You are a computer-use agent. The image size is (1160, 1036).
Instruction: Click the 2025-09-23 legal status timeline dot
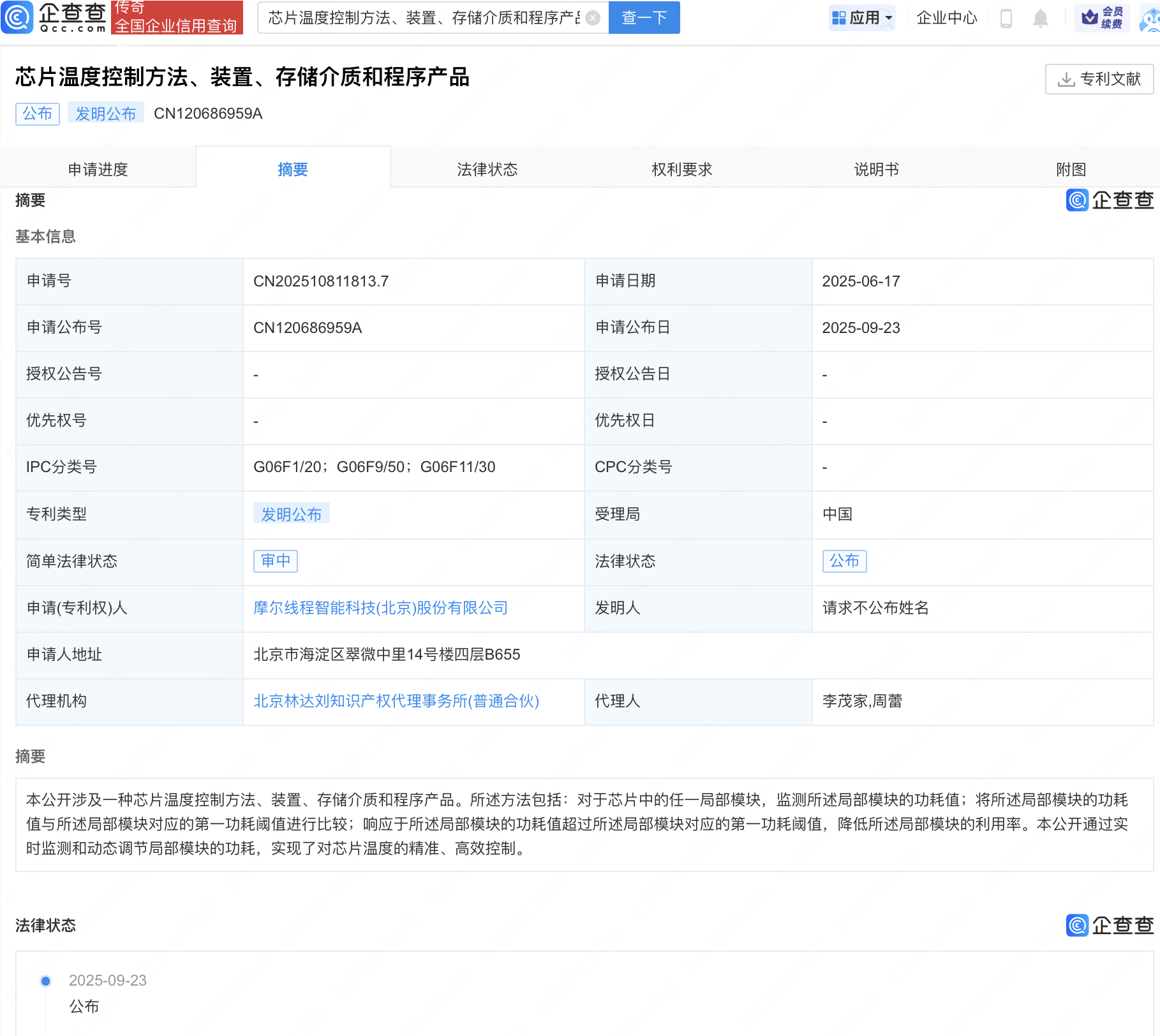click(x=45, y=981)
